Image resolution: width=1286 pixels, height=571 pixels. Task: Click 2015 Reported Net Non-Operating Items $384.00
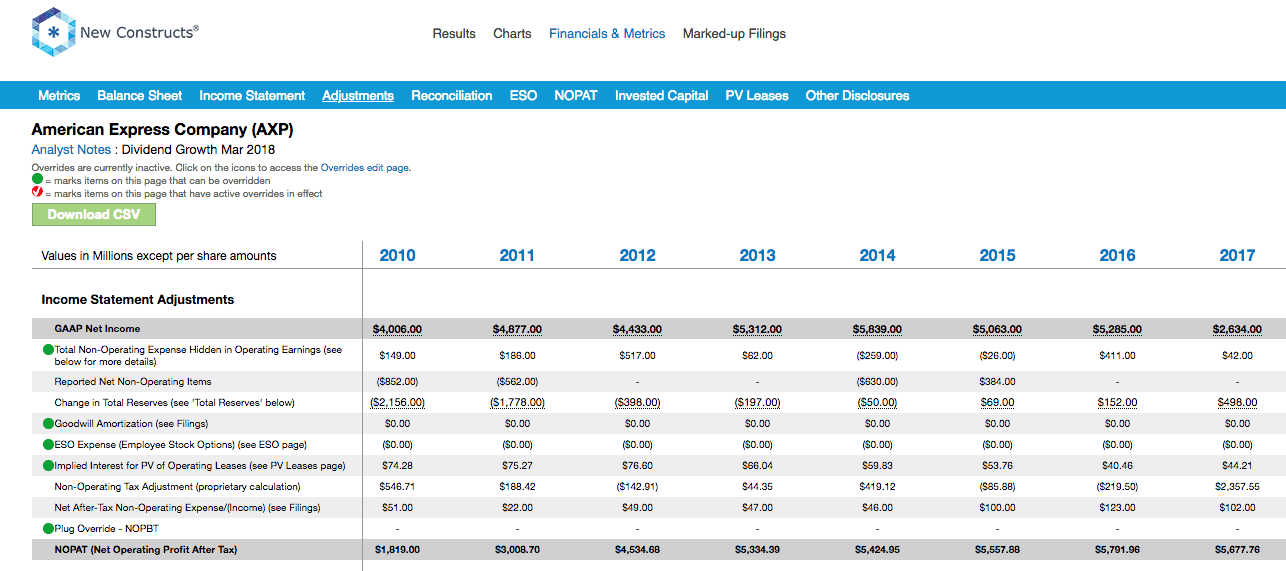click(x=997, y=382)
